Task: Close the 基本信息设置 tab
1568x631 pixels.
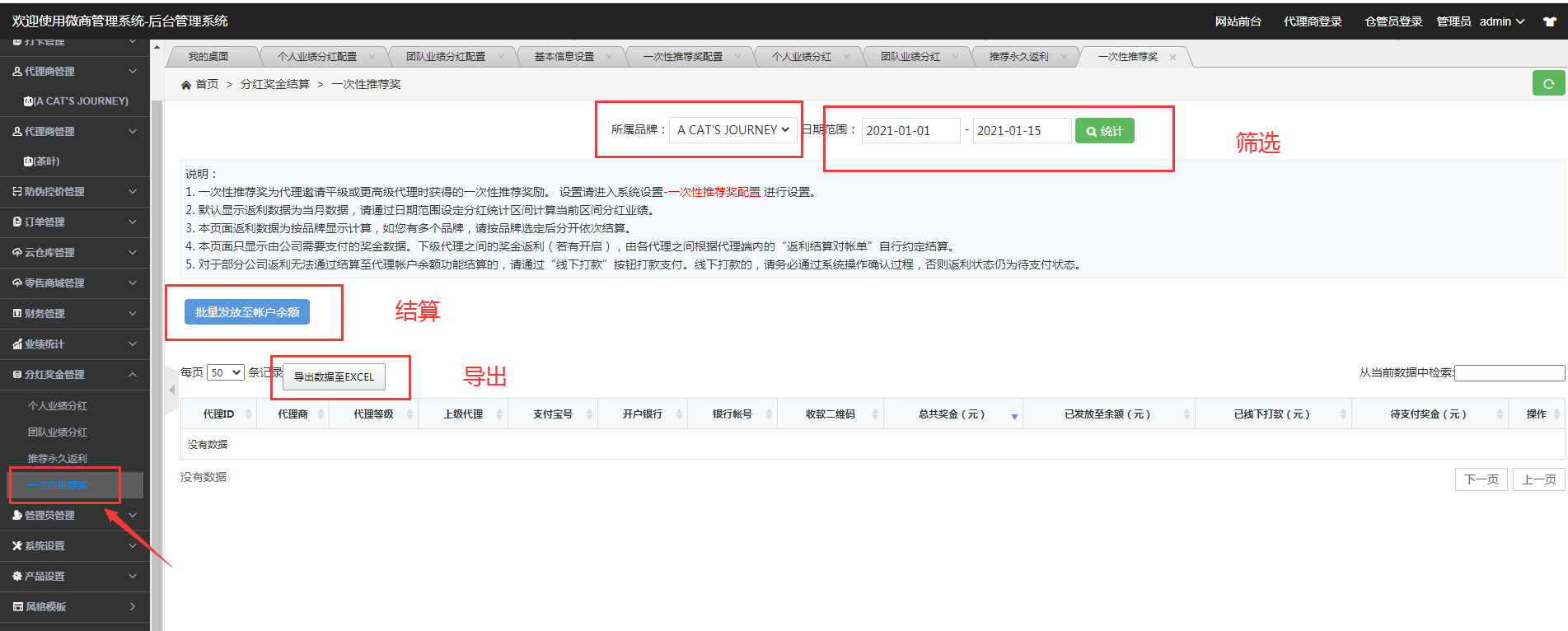Action: (609, 57)
